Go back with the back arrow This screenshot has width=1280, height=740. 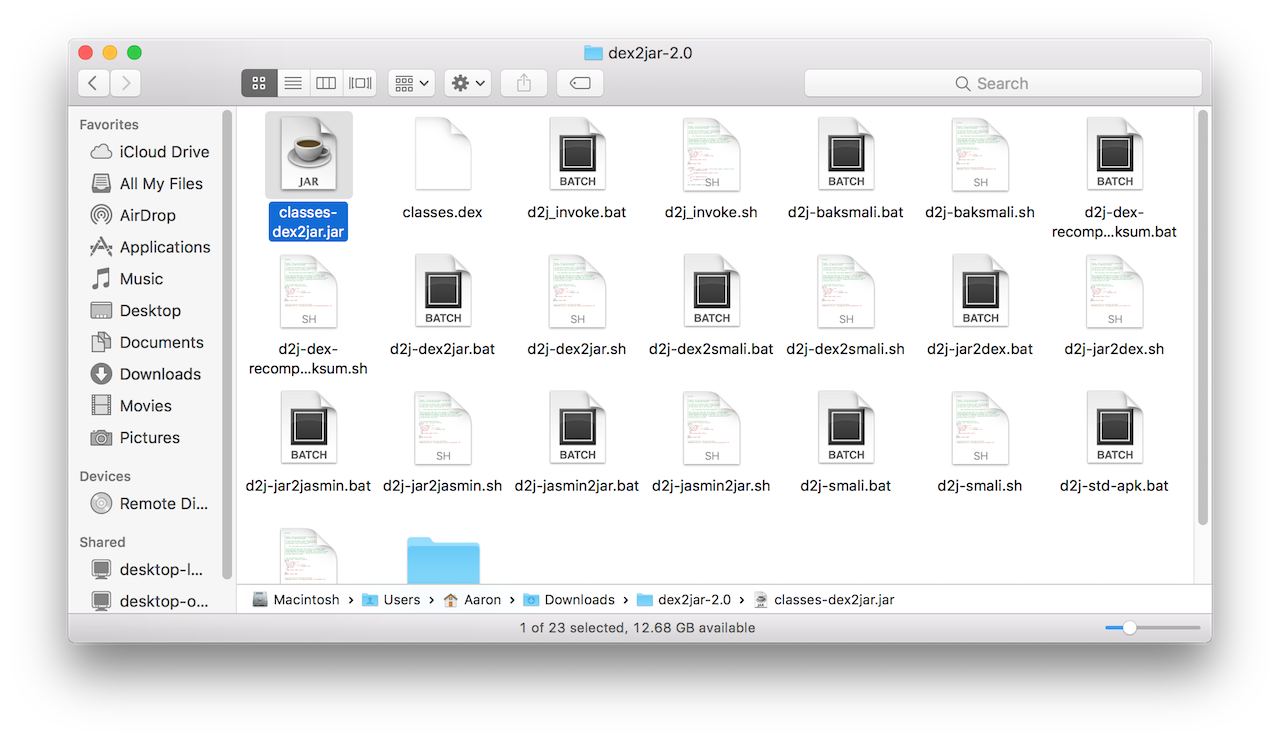pyautogui.click(x=93, y=83)
